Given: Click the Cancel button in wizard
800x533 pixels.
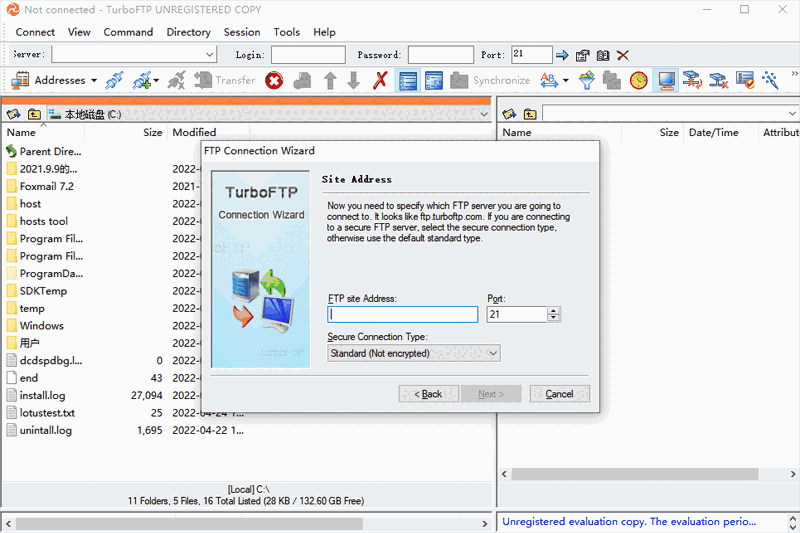Looking at the screenshot, I should pyautogui.click(x=560, y=394).
